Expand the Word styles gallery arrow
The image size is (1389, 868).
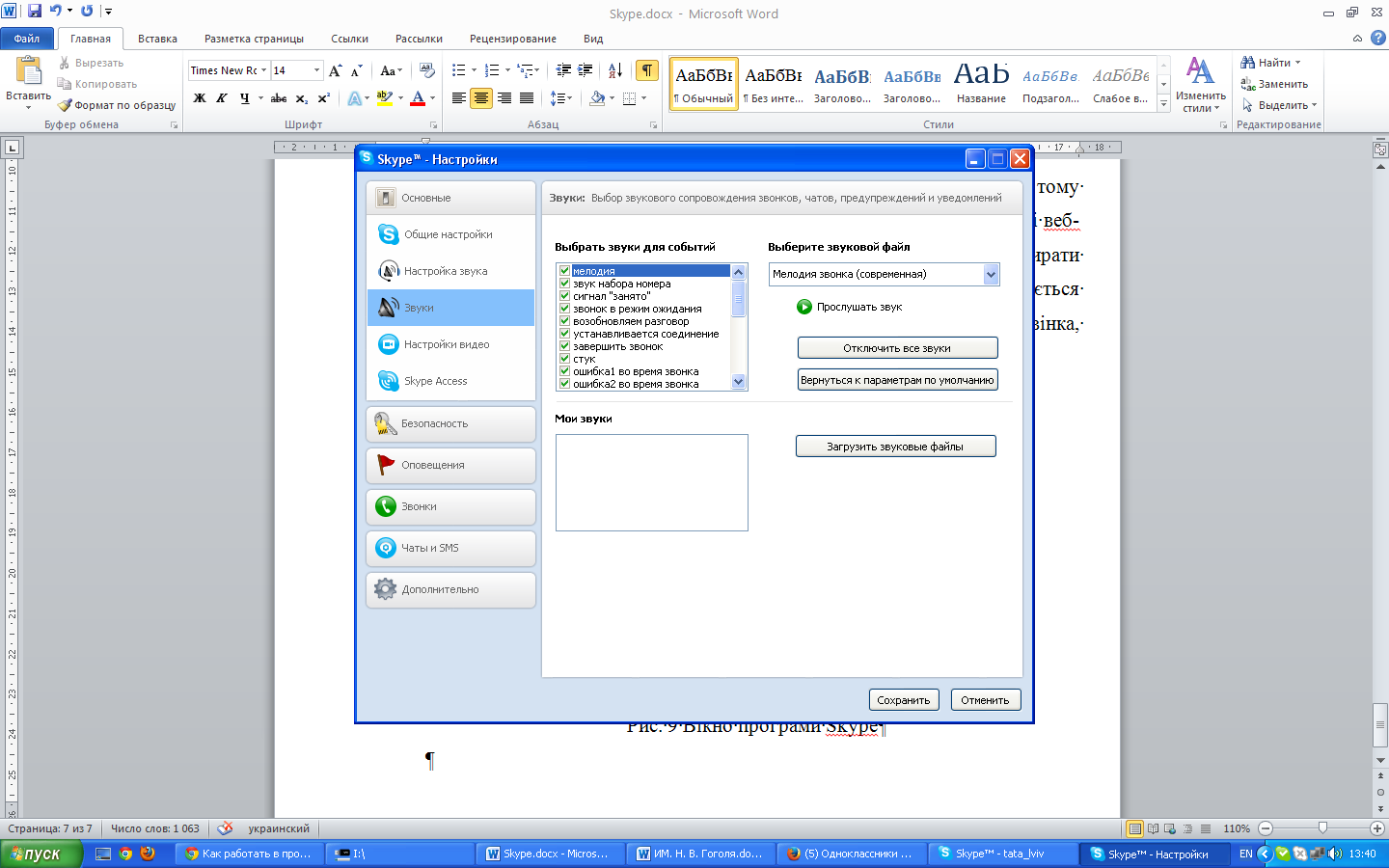pyautogui.click(x=1164, y=103)
